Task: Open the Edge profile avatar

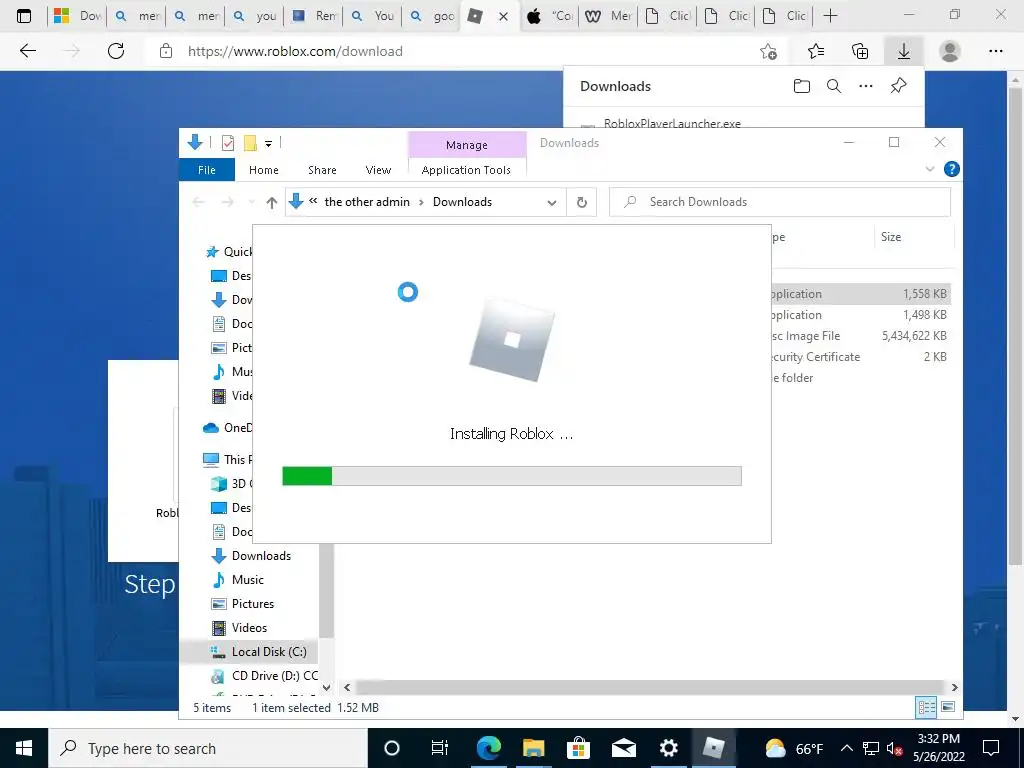Action: click(950, 51)
